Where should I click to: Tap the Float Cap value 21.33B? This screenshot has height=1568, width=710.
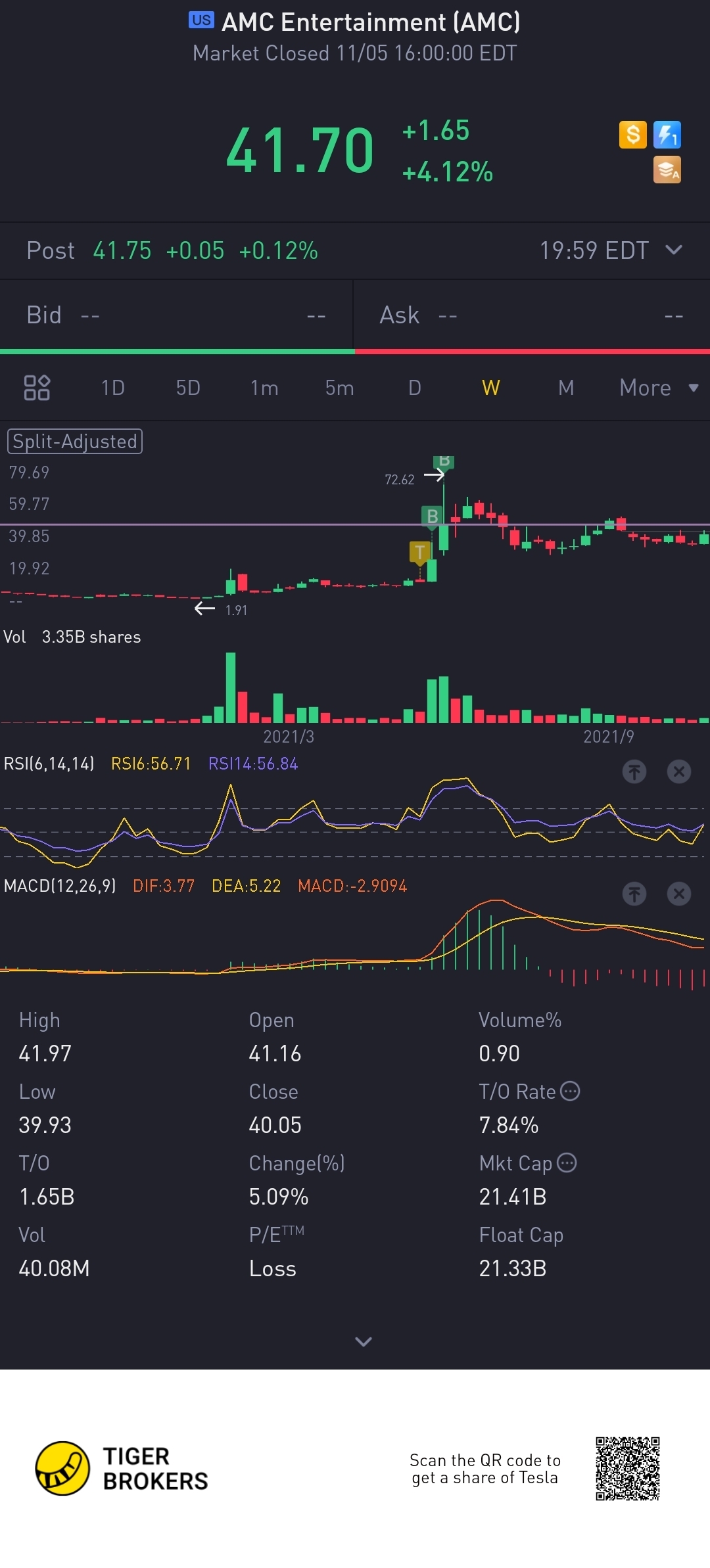(x=513, y=1268)
